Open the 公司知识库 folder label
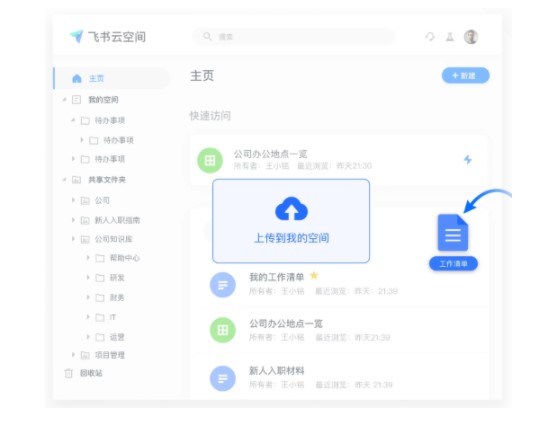This screenshot has height=425, width=544. (113, 239)
